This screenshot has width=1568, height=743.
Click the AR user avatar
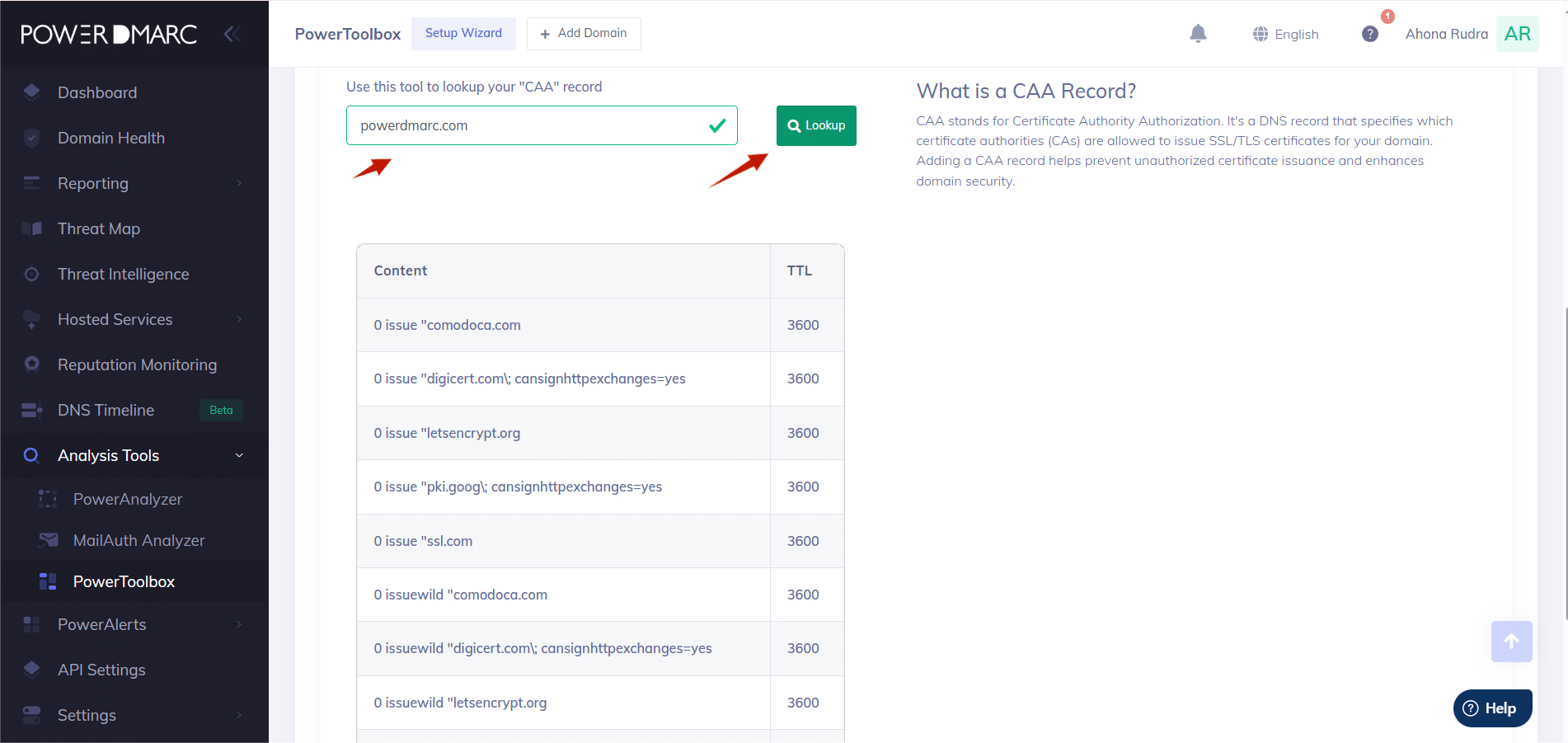(1517, 34)
